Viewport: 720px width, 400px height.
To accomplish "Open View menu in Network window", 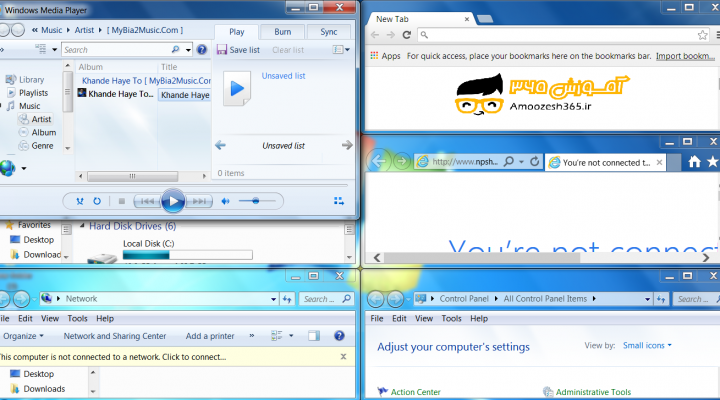I will (50, 318).
